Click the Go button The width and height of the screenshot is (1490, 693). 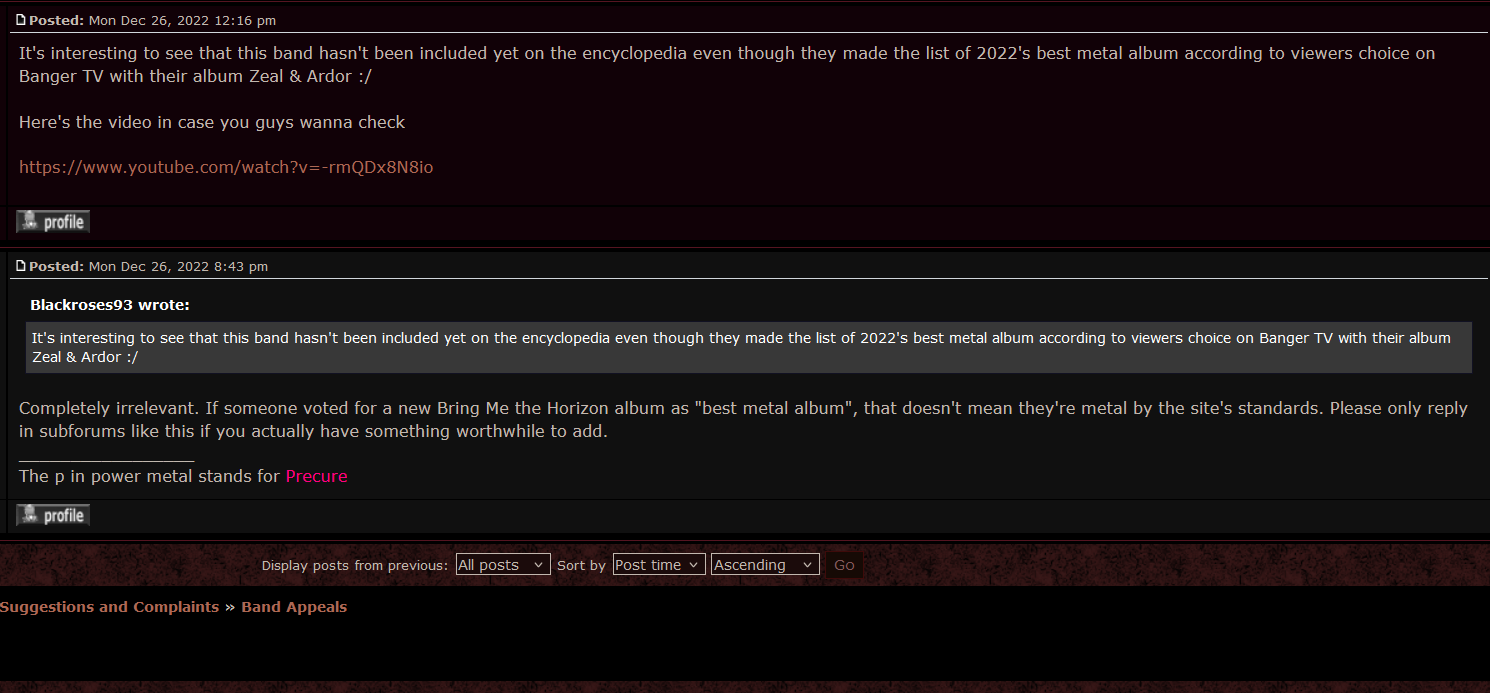(844, 565)
